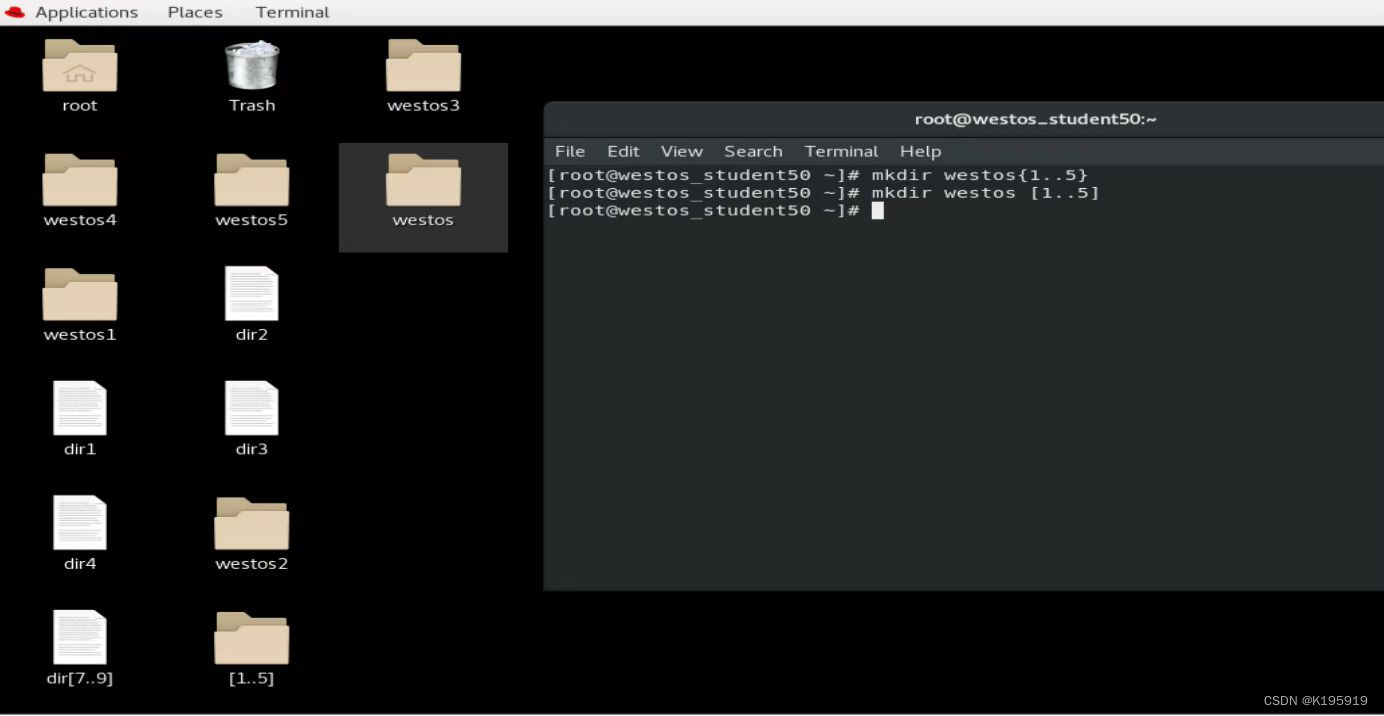Image resolution: width=1384 pixels, height=716 pixels.
Task: Select the dir4 file icon
Action: [x=80, y=523]
